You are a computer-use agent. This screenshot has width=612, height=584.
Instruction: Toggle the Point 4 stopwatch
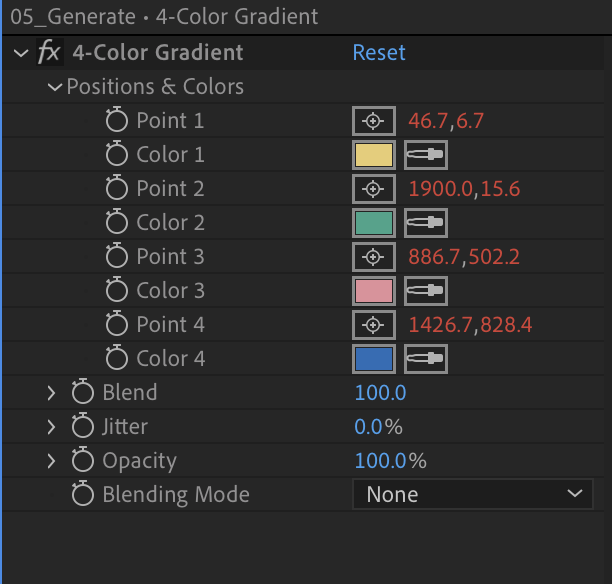tap(117, 323)
